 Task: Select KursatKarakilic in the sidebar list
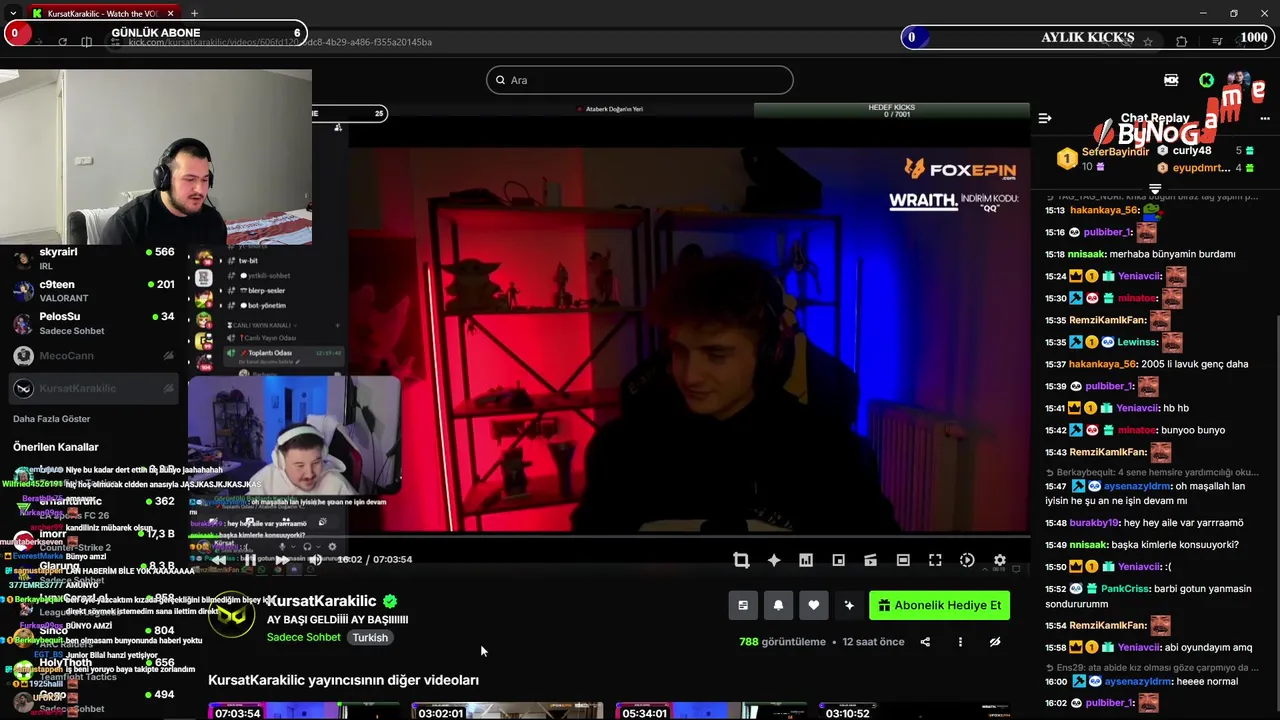(x=93, y=388)
